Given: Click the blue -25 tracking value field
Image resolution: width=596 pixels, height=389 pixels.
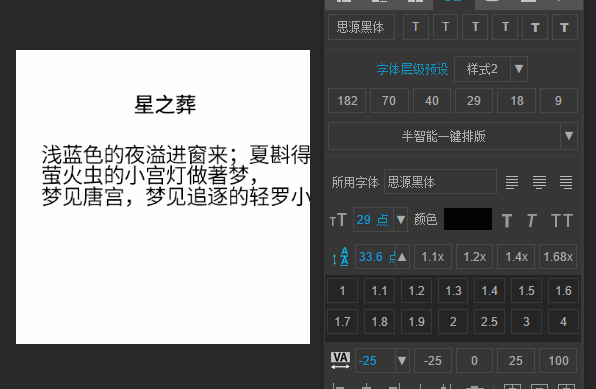Looking at the screenshot, I should pos(375,360).
